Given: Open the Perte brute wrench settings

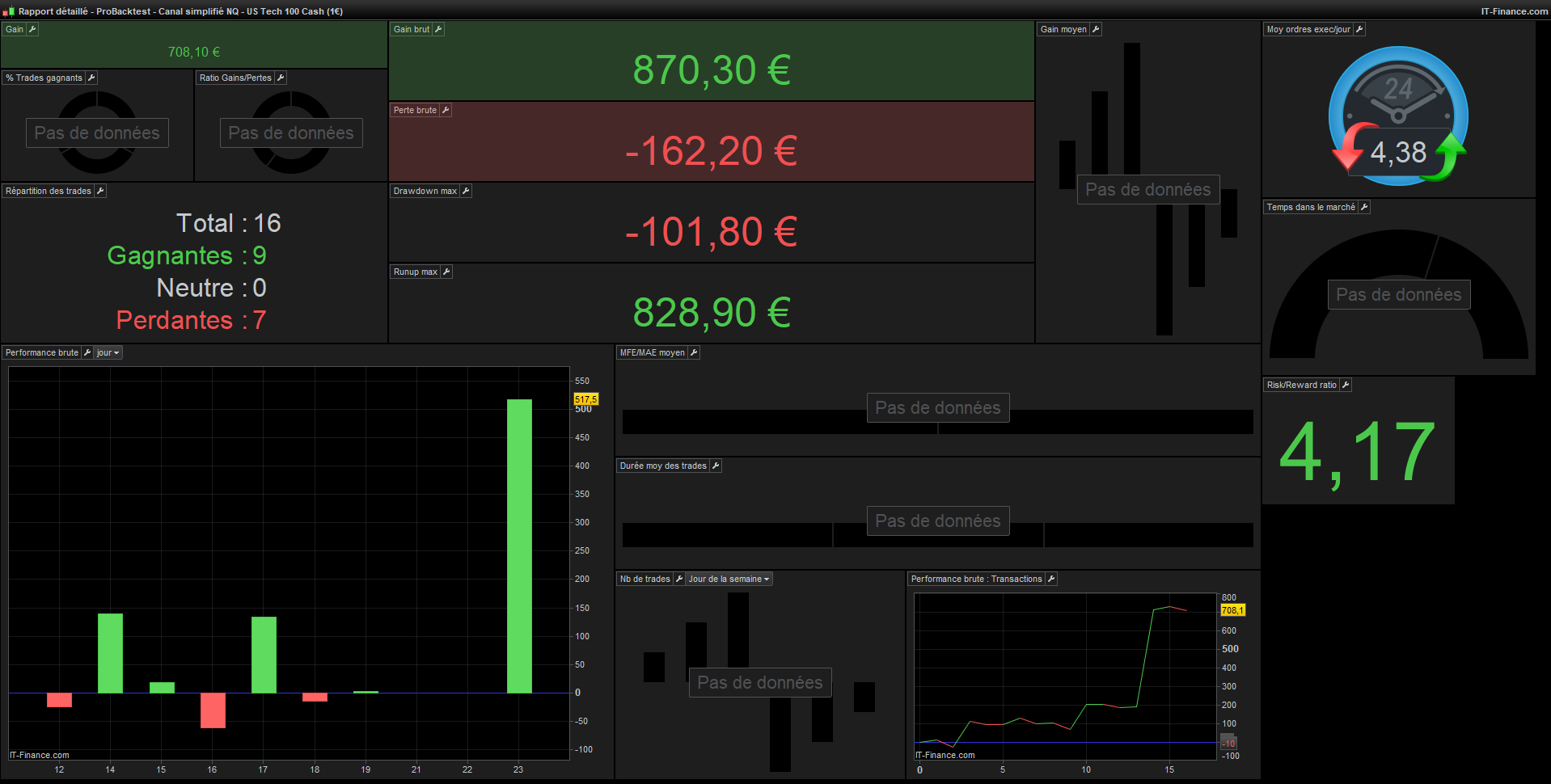Looking at the screenshot, I should point(446,110).
